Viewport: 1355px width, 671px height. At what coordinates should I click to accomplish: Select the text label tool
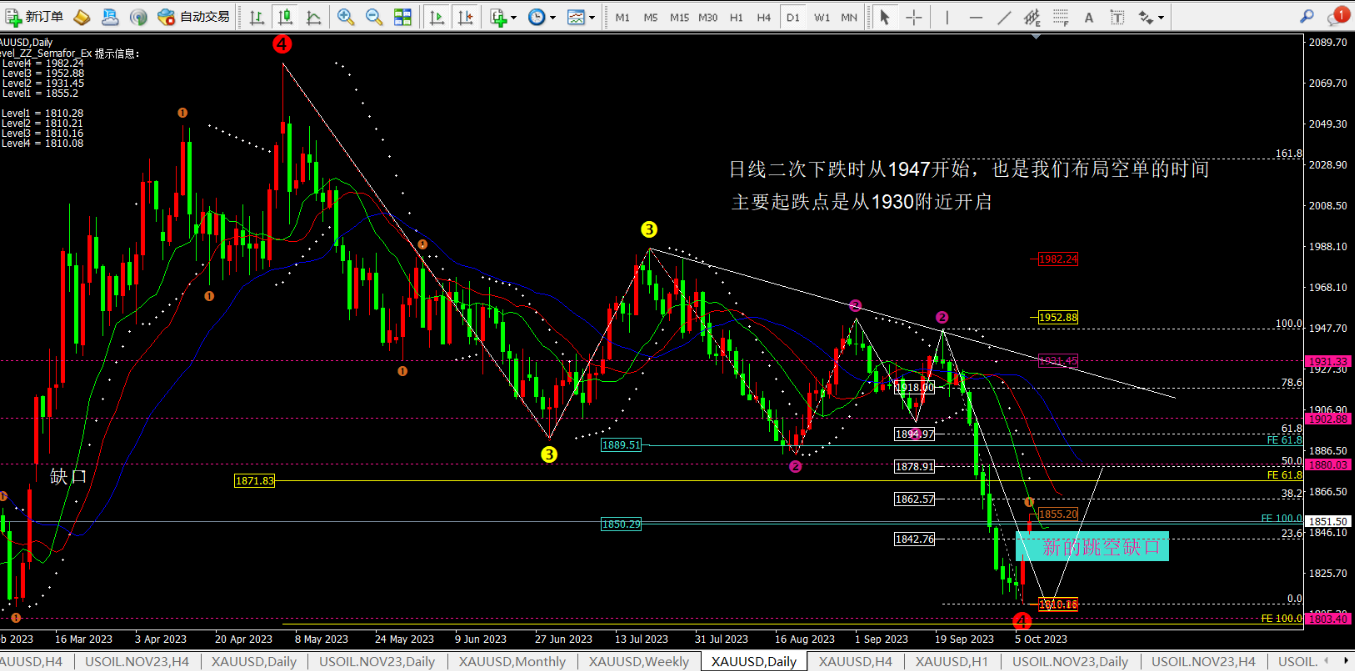point(1116,17)
